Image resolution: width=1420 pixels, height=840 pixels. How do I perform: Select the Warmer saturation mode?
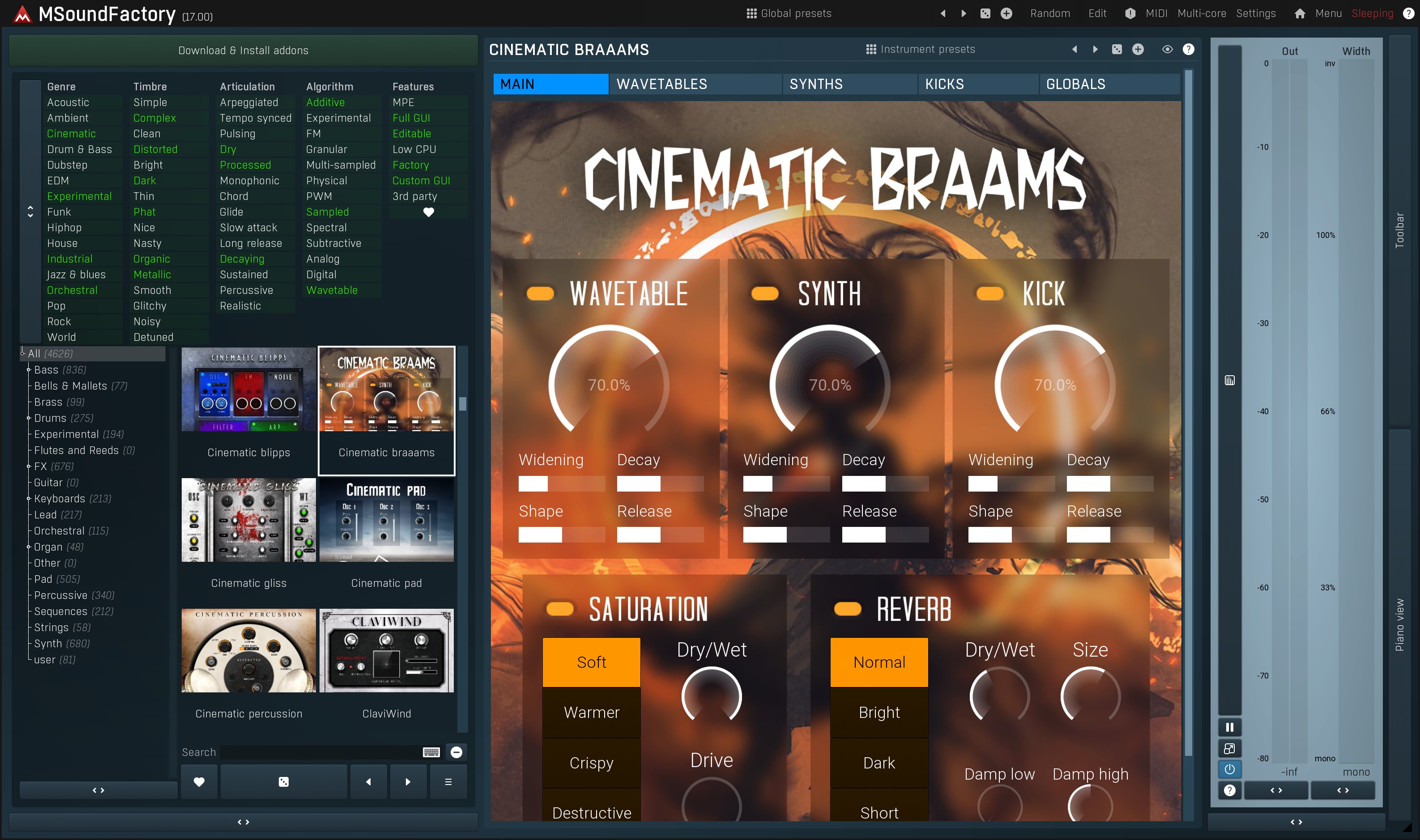(591, 712)
